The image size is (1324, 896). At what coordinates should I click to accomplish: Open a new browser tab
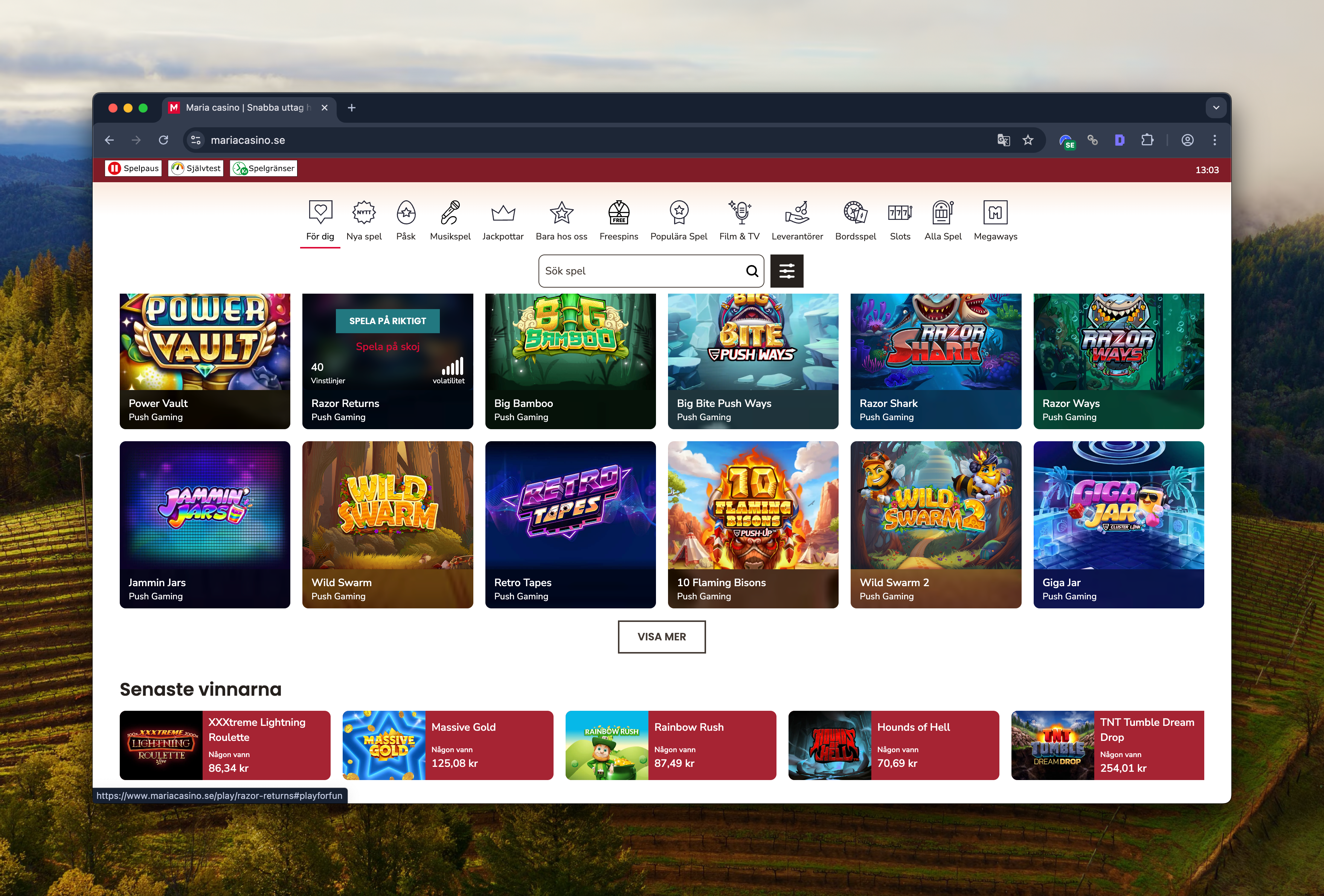(351, 108)
